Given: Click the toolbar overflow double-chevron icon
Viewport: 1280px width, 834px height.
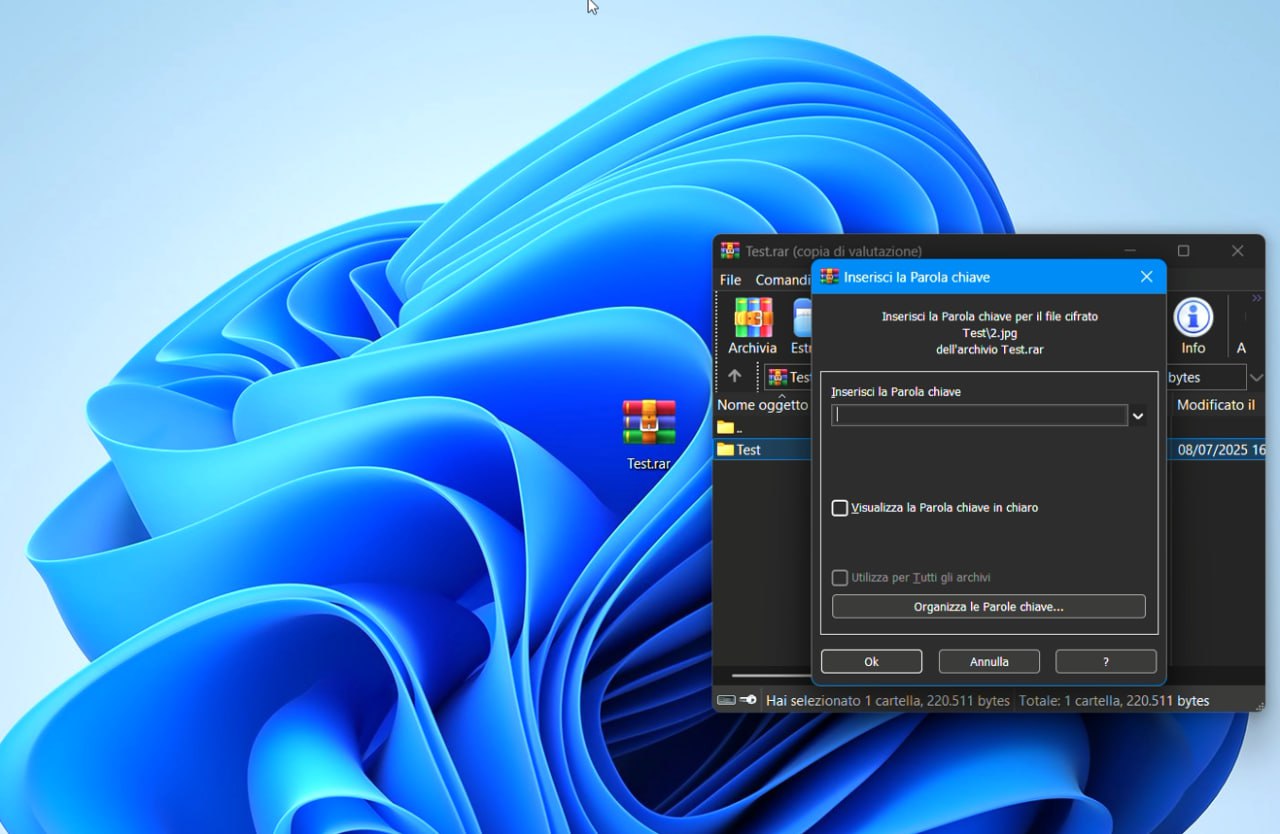Looking at the screenshot, I should pyautogui.click(x=1257, y=298).
